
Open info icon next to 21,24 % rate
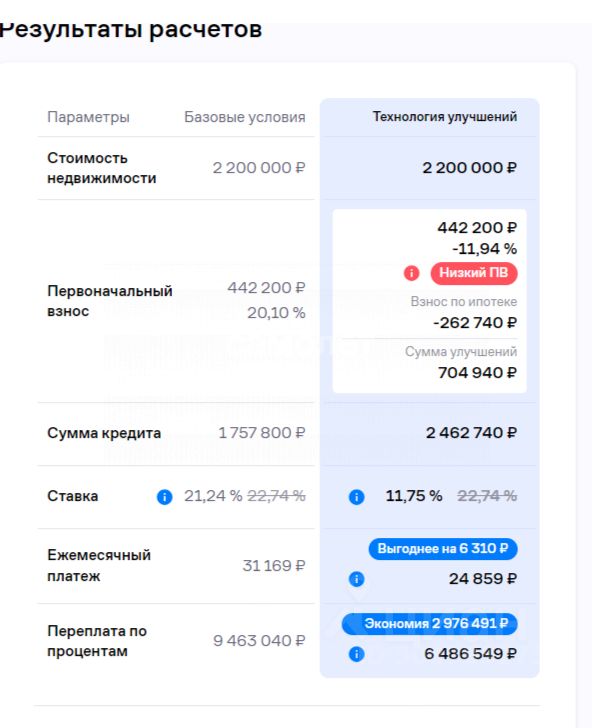click(164, 497)
